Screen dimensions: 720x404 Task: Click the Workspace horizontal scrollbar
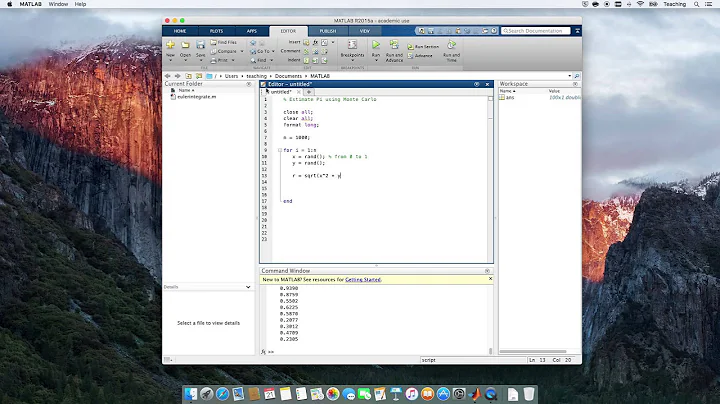point(533,352)
